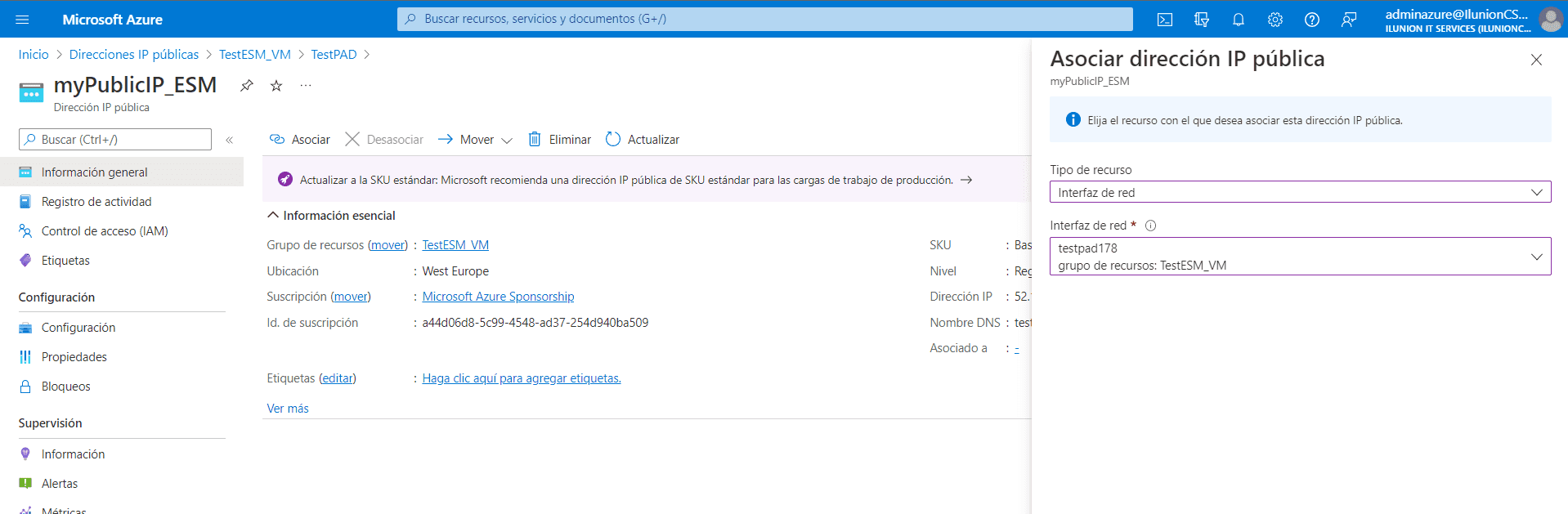Viewport: 1568px width, 514px height.
Task: Go to Direcciones IP públicas breadcrumb
Action: [x=134, y=54]
